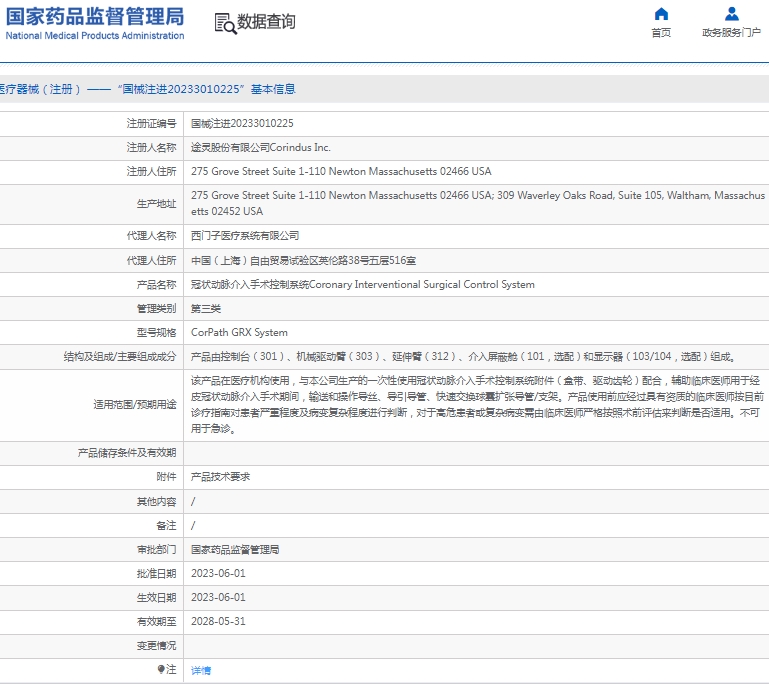Select attachment value 产品技术要求
The image size is (769, 684).
click(x=220, y=477)
